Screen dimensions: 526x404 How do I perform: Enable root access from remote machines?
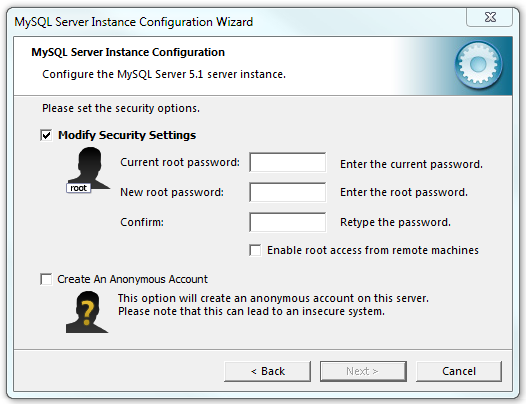[255, 250]
